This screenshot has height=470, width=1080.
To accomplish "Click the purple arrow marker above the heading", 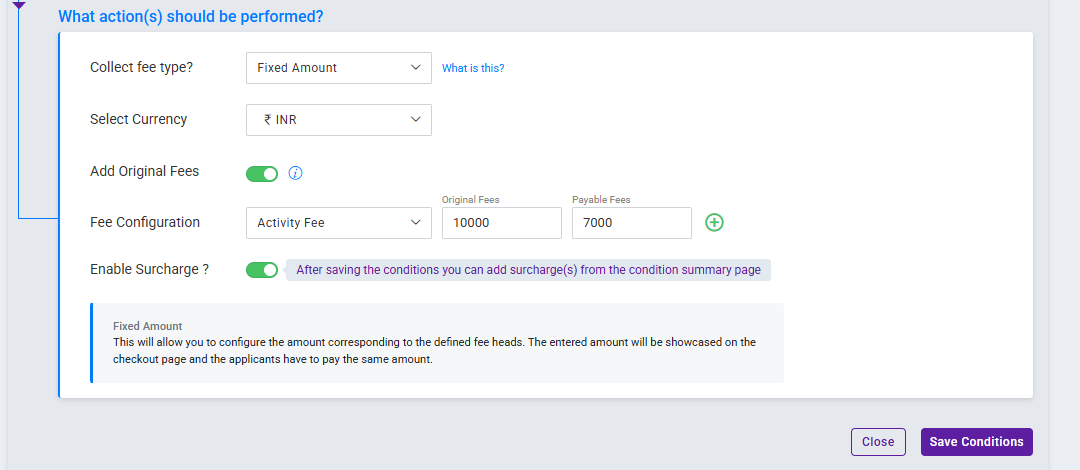I will coord(18,5).
